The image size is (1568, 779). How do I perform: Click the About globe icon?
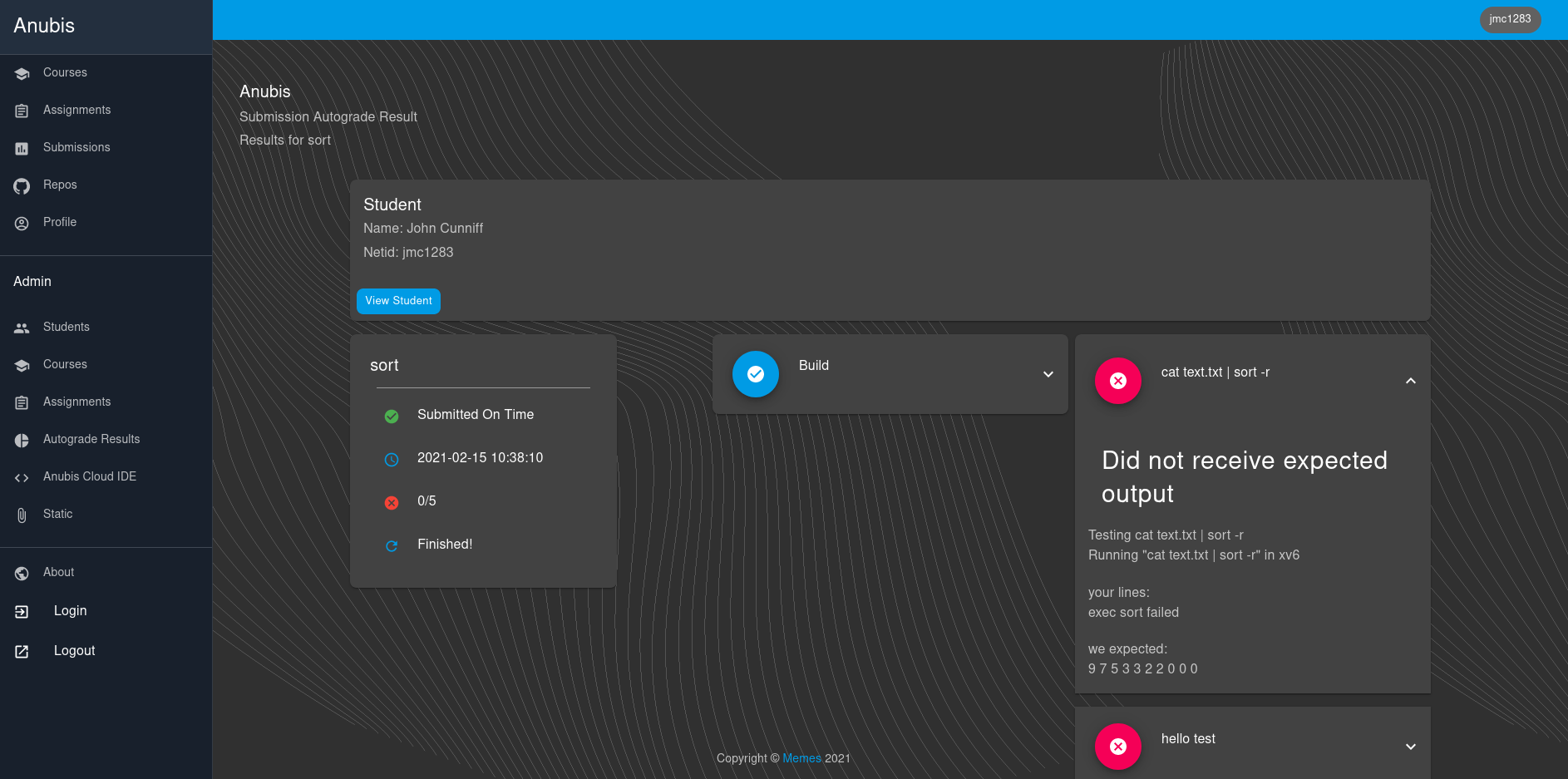22,573
